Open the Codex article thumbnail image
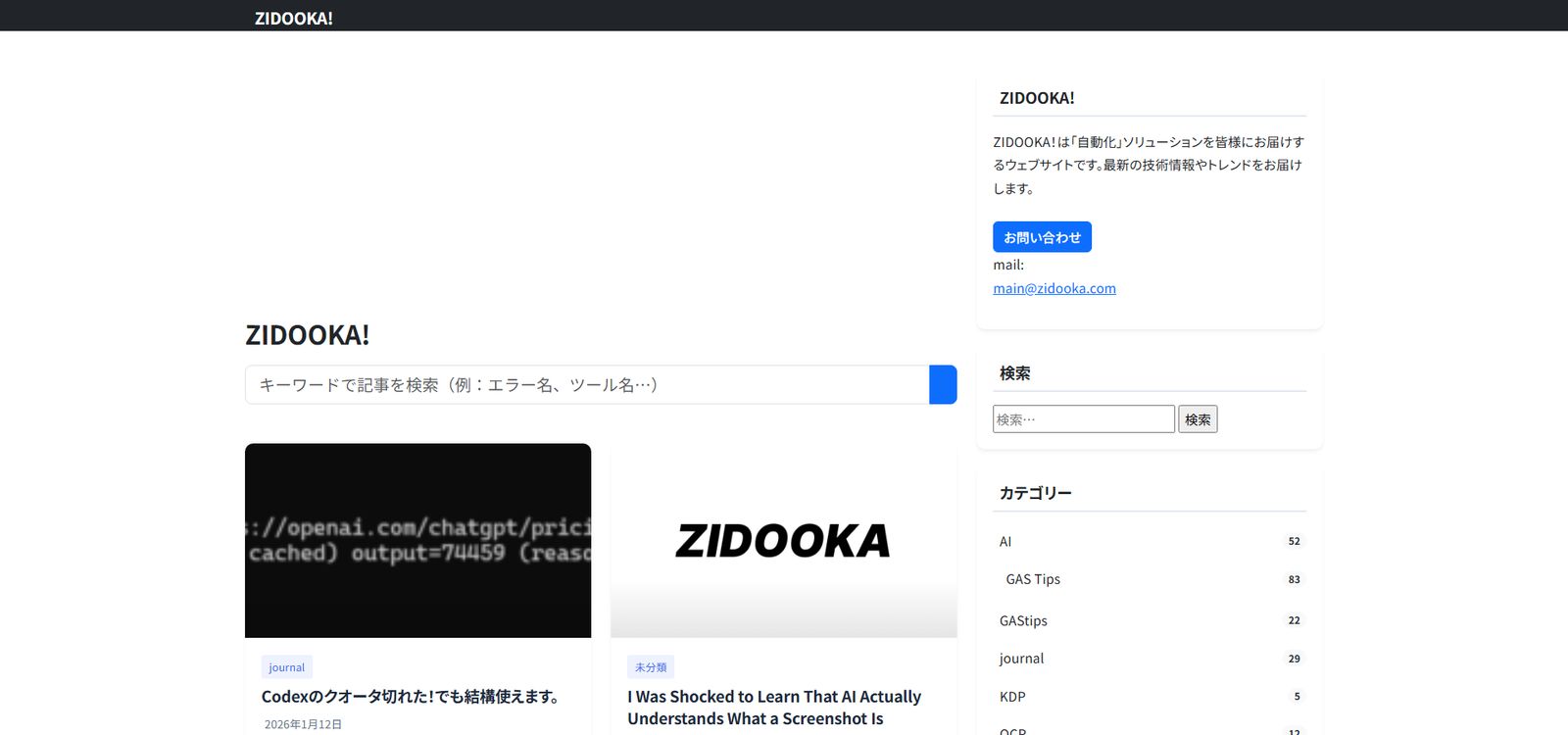Viewport: 1568px width, 735px height. tap(418, 541)
